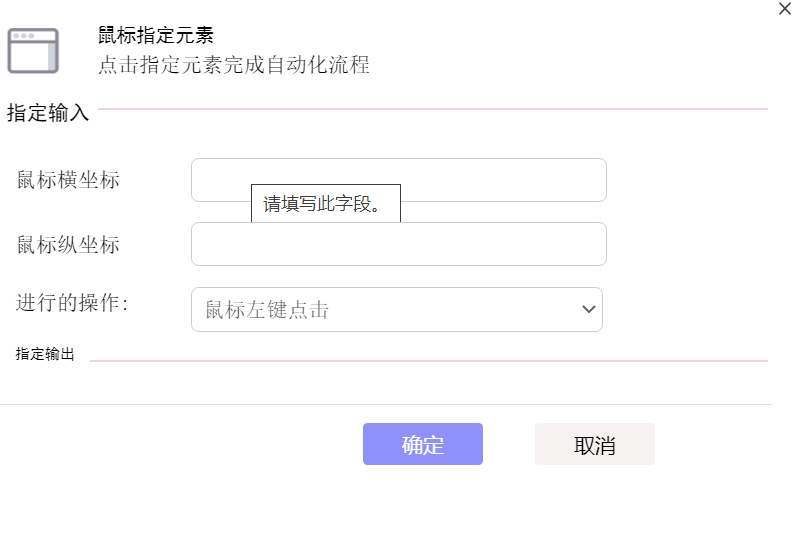Click the 点击指定元素完成自动化流程 subtitle

pos(234,65)
